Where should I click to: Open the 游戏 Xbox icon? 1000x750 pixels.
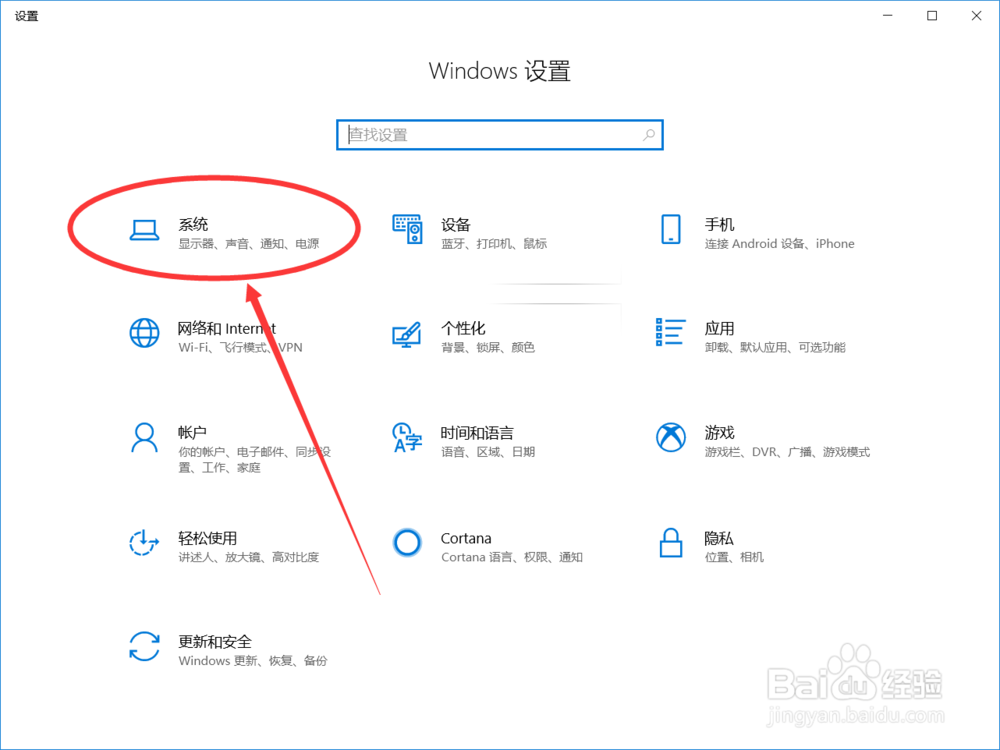pos(670,438)
